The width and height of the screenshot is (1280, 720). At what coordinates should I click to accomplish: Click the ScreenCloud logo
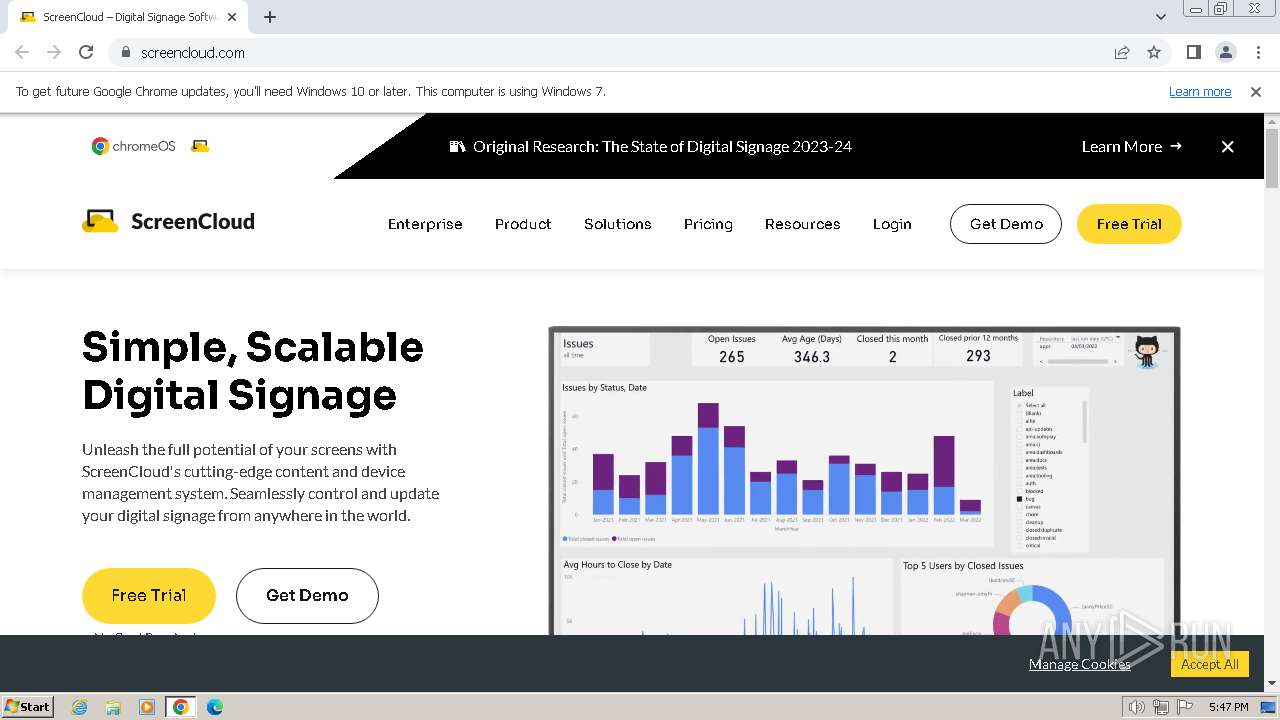pos(168,222)
